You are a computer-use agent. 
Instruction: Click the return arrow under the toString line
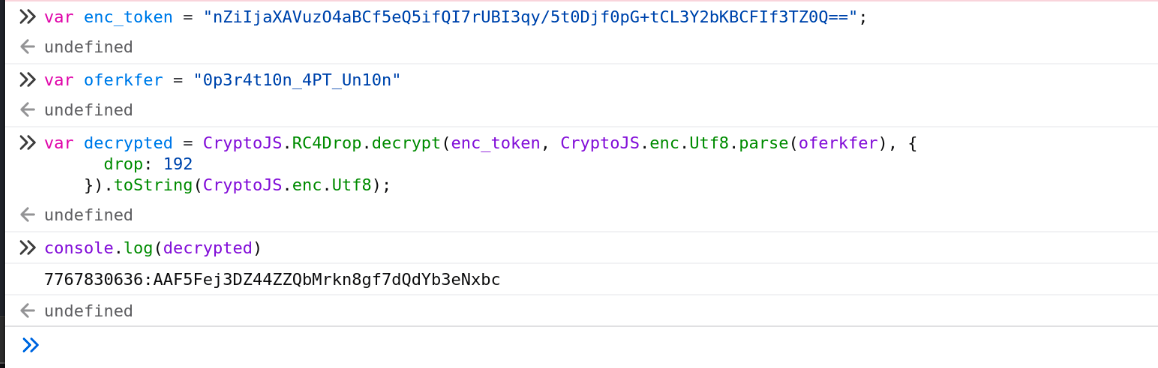[x=28, y=215]
